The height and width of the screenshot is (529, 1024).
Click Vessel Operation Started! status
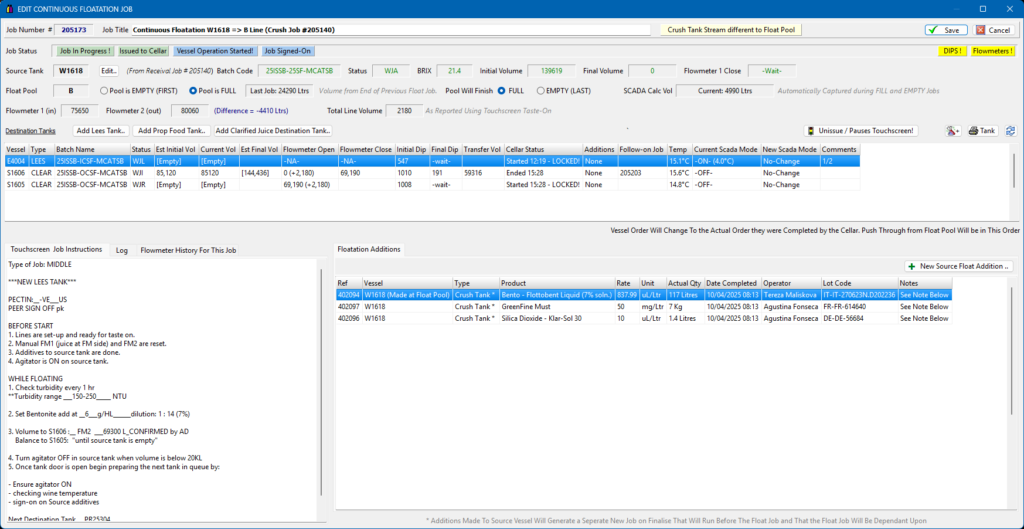pyautogui.click(x=216, y=50)
